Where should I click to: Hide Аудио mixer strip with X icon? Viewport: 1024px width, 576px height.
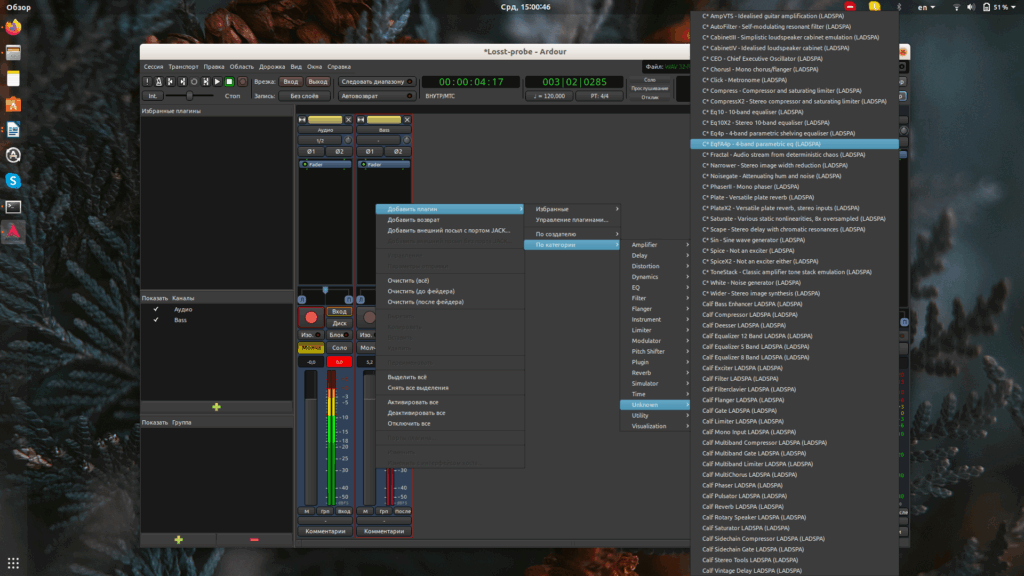coord(348,120)
